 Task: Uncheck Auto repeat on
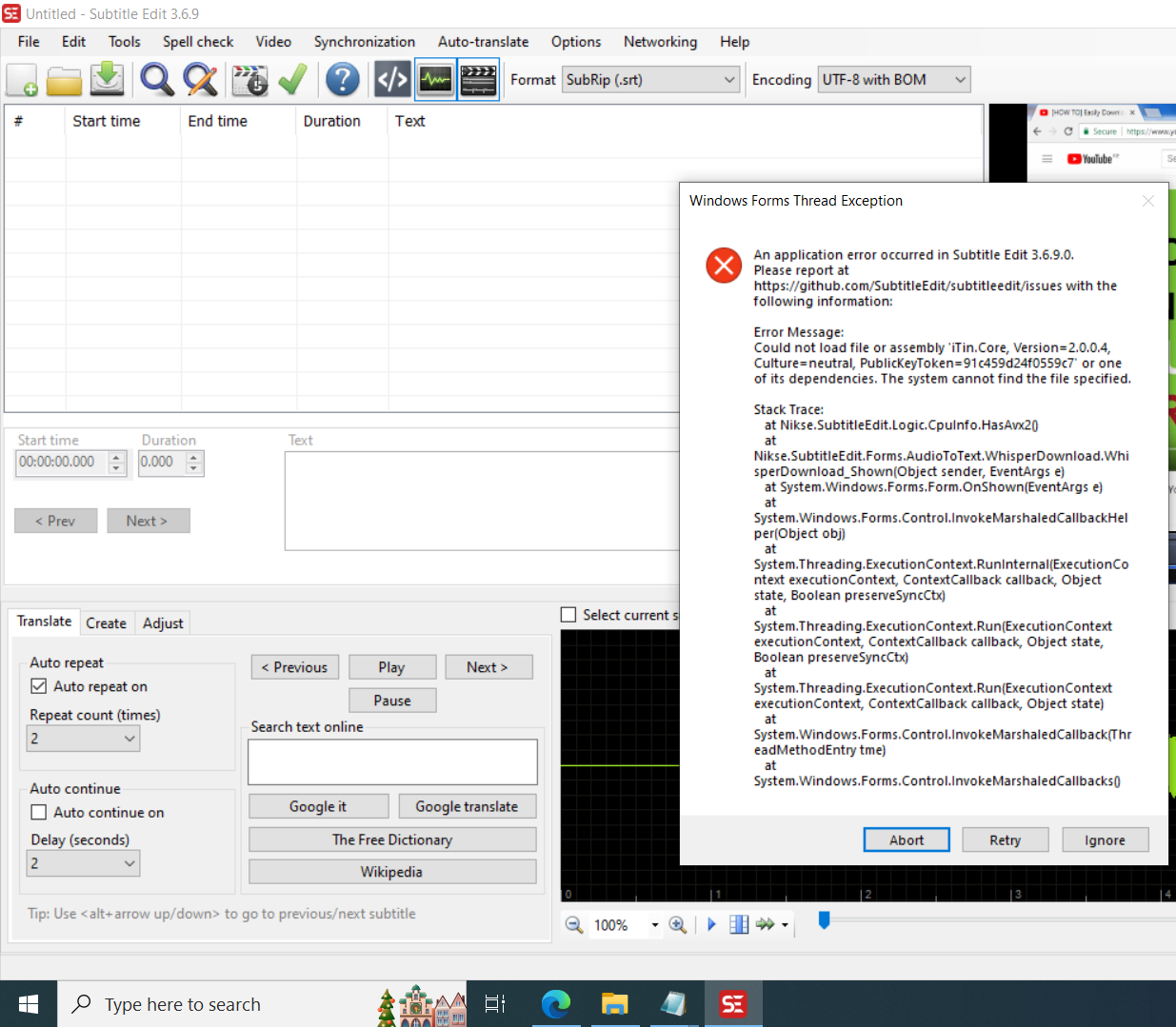tap(39, 685)
